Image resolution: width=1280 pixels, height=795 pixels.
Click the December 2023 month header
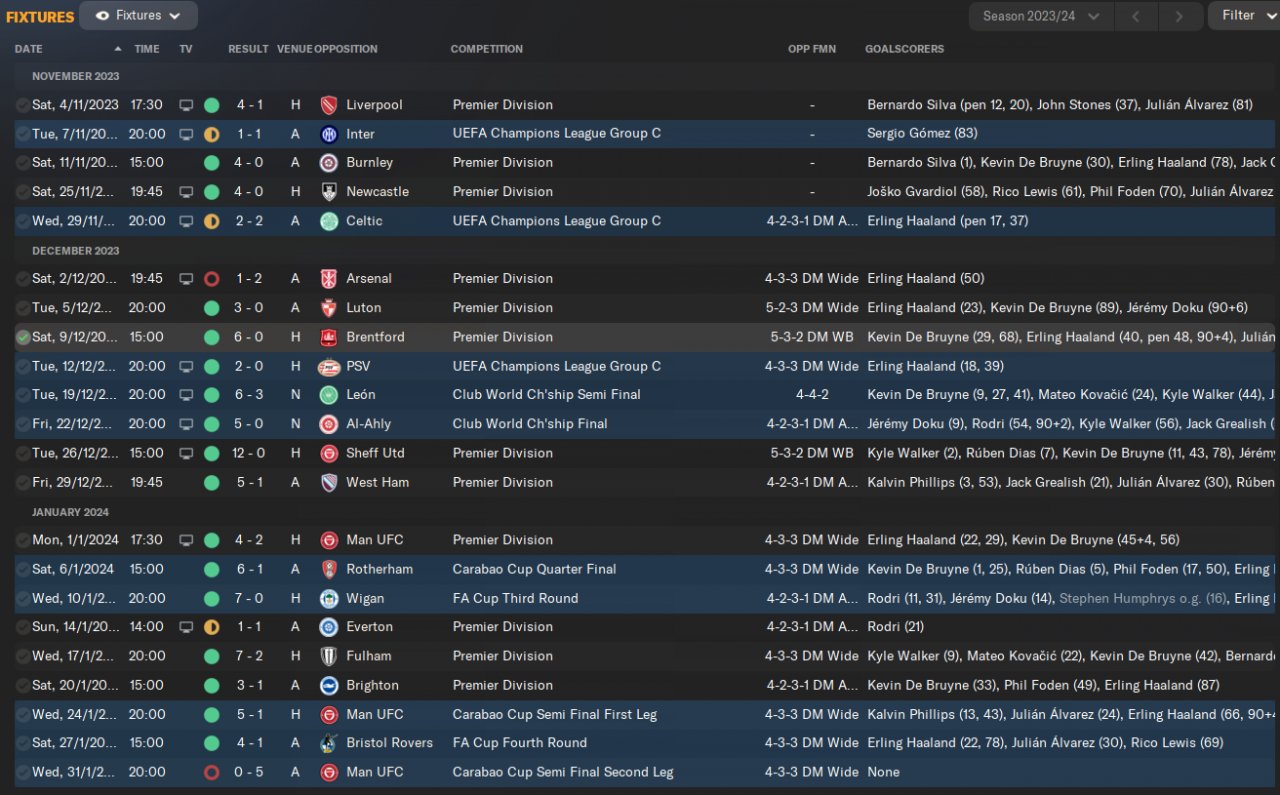point(75,251)
